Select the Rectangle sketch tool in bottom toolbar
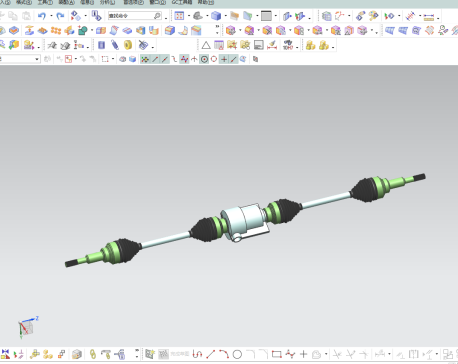Viewport: 458px width, 364px height. pyautogui.click(x=277, y=354)
